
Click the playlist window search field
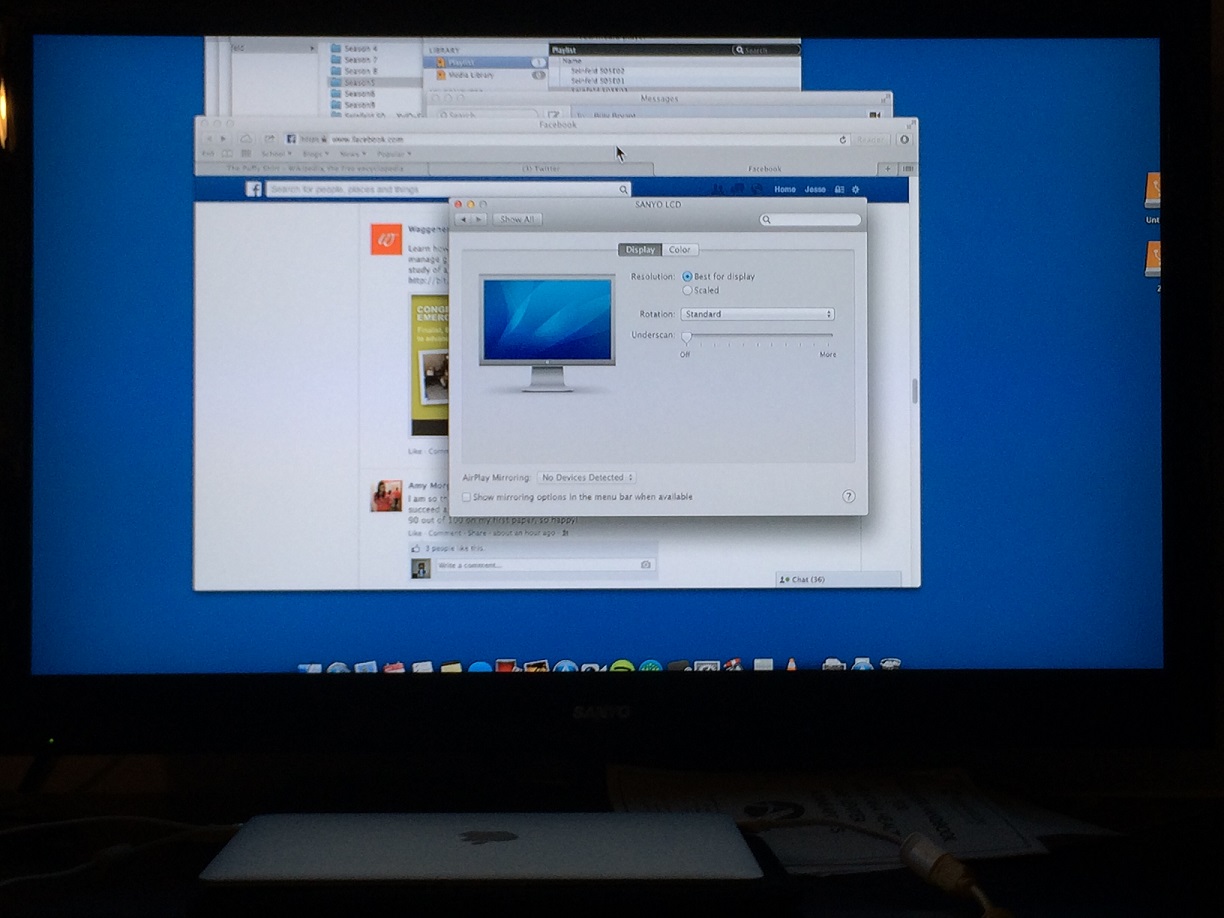(x=766, y=49)
